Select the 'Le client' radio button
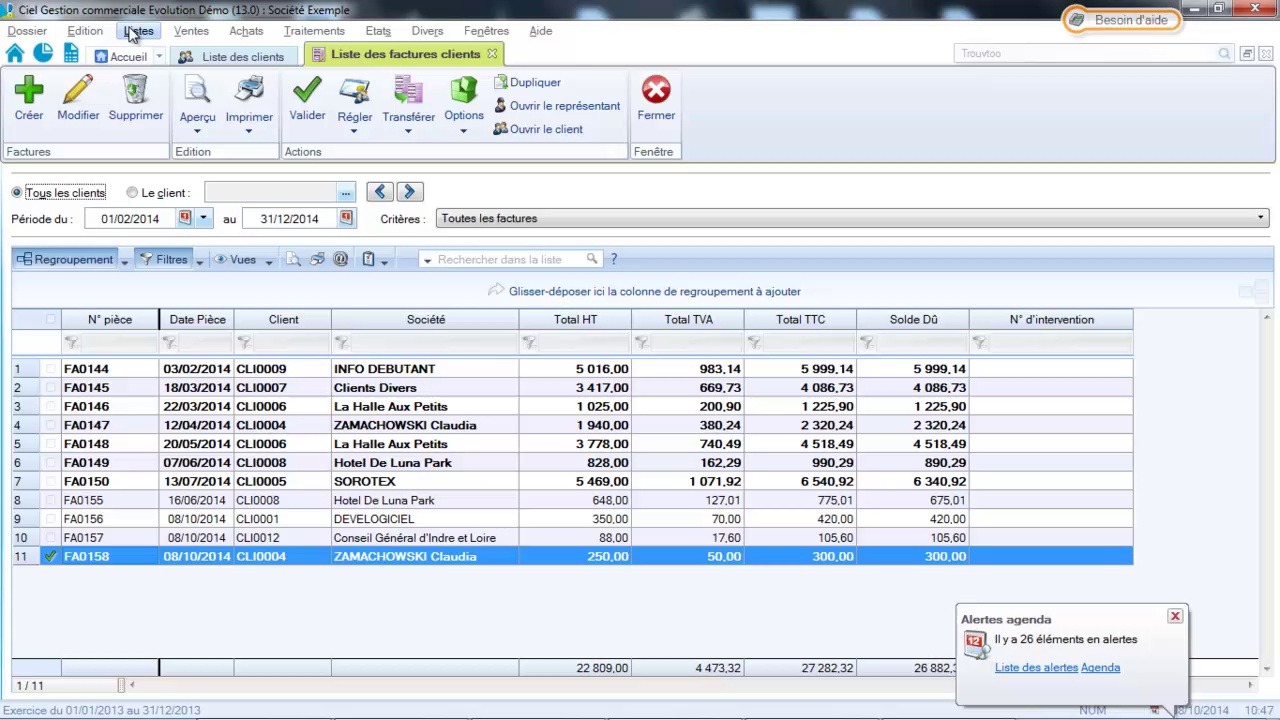Screen dimensions: 1280x720 132,193
